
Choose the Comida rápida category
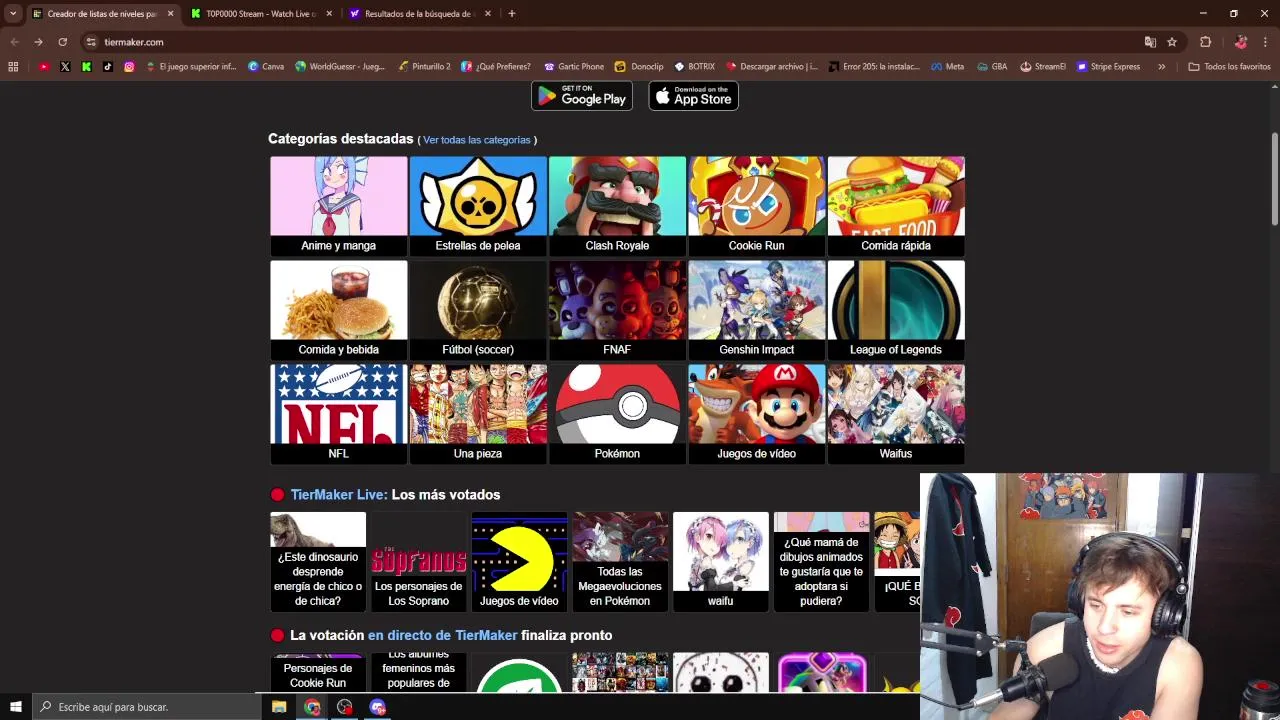(x=896, y=206)
